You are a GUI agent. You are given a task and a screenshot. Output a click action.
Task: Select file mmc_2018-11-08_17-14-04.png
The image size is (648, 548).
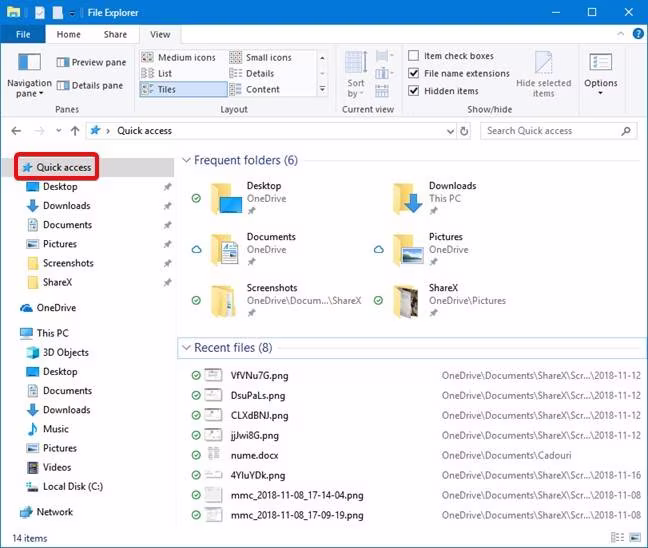[297, 495]
